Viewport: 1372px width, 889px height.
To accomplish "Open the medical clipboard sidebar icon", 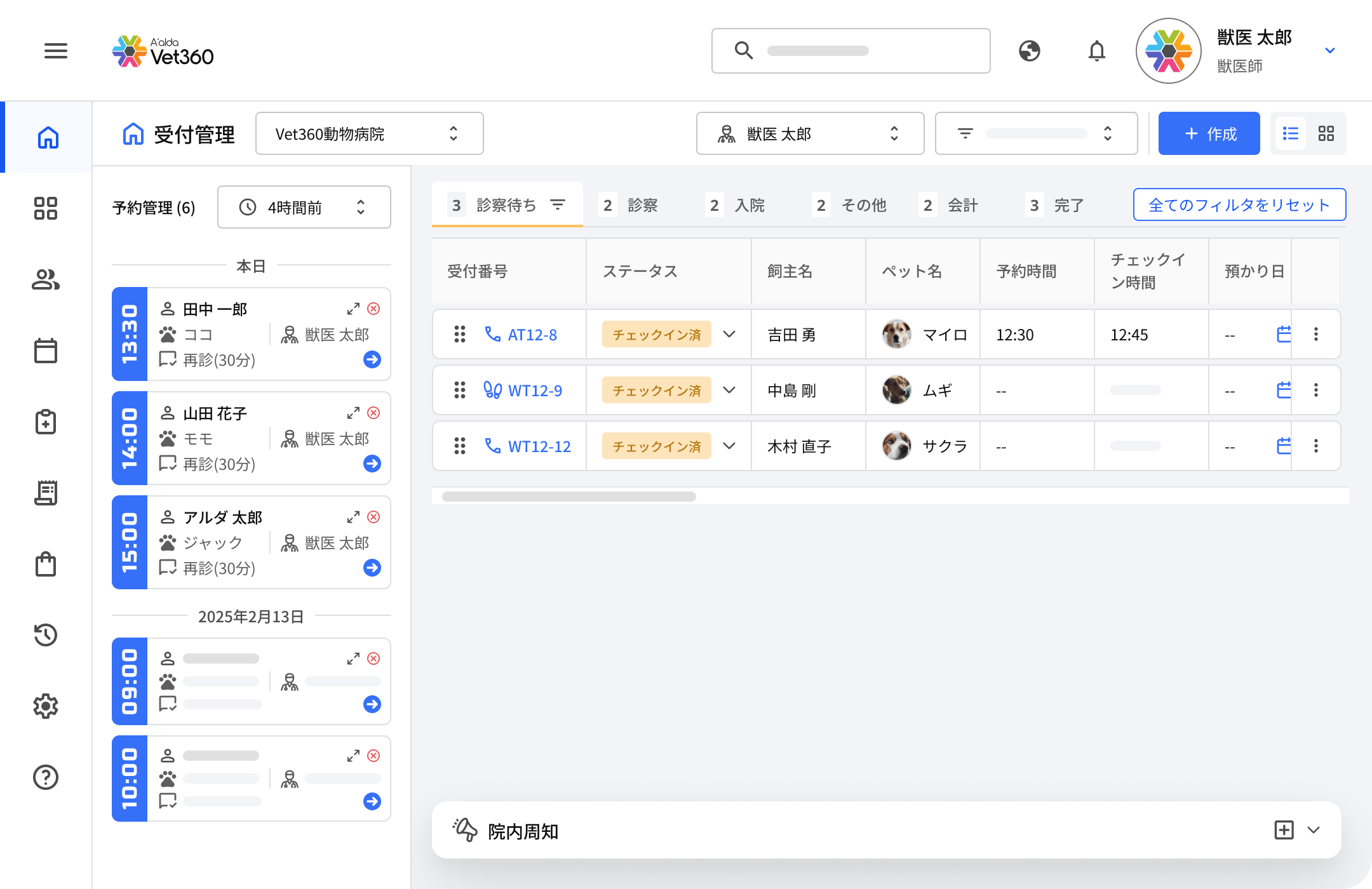I will tap(46, 422).
